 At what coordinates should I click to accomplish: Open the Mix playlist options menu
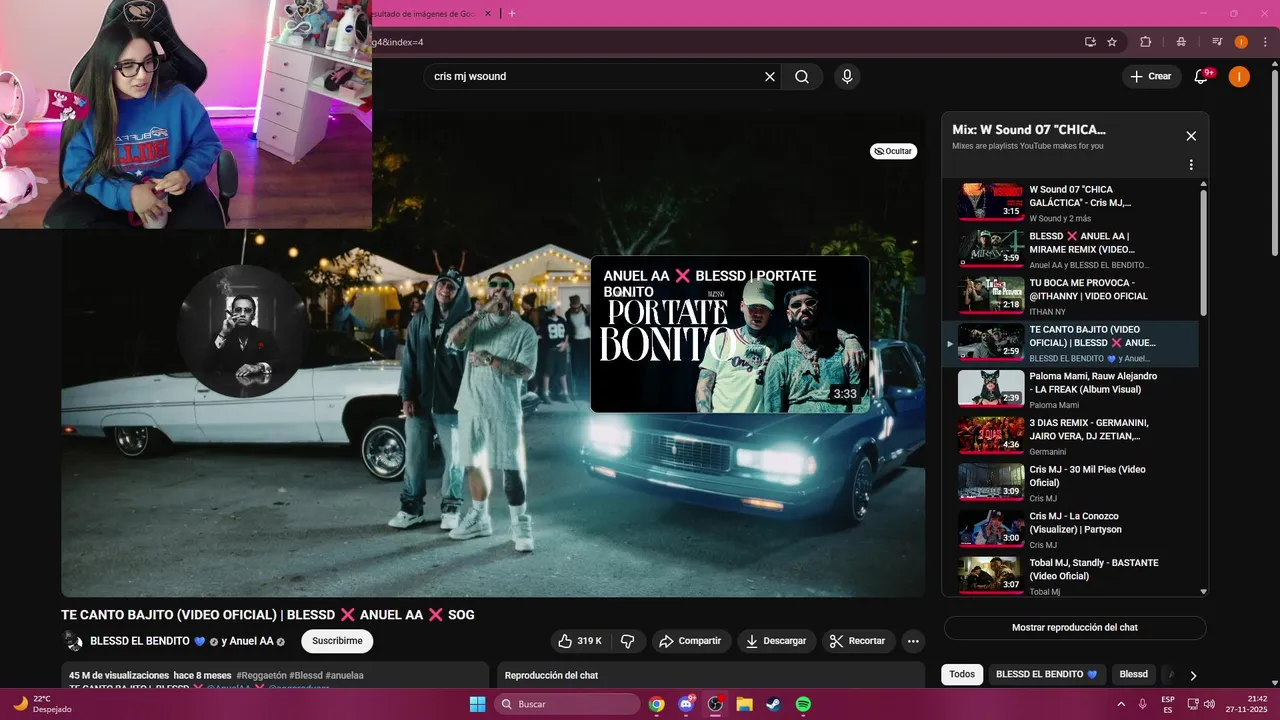[x=1191, y=165]
